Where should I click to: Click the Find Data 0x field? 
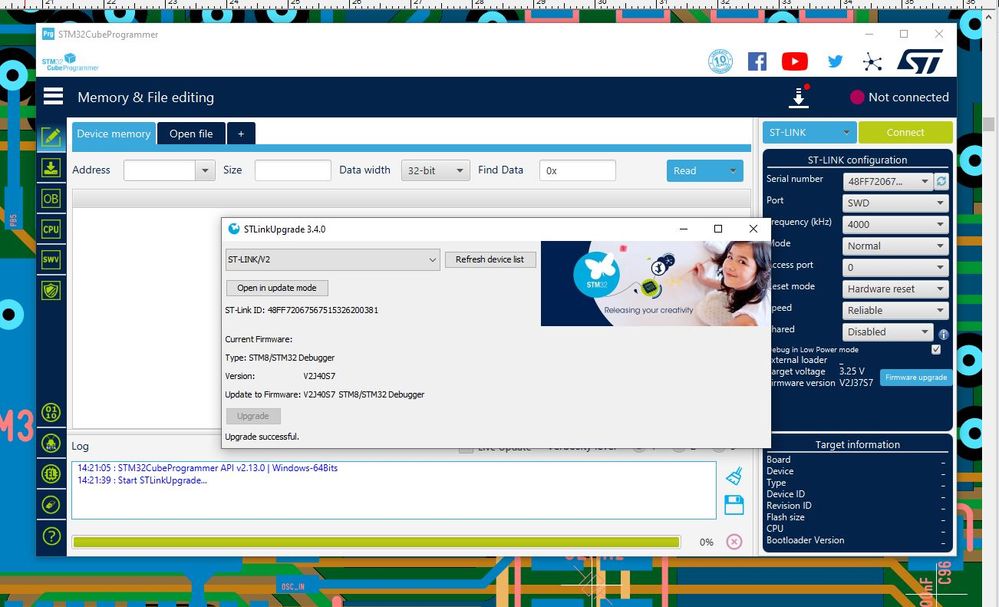point(577,171)
